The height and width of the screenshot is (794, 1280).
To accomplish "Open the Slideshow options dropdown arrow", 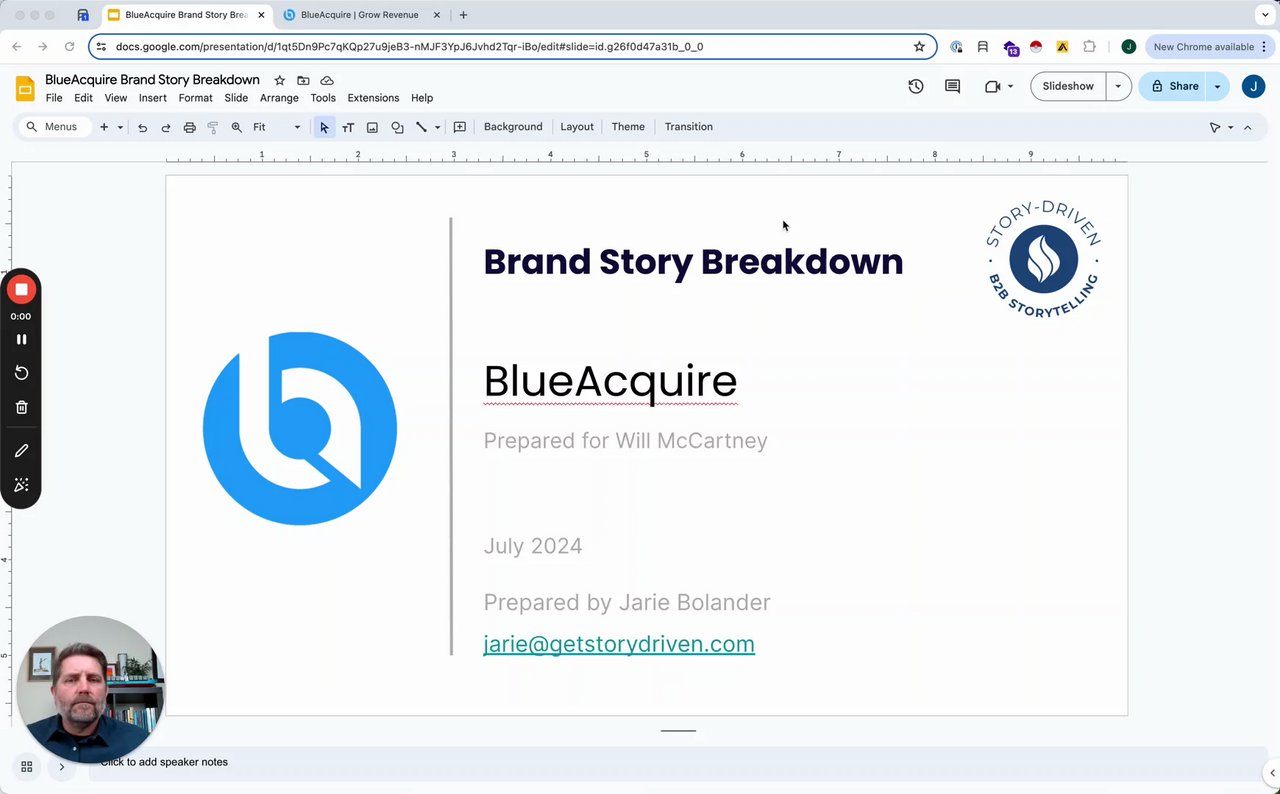I will click(1118, 86).
